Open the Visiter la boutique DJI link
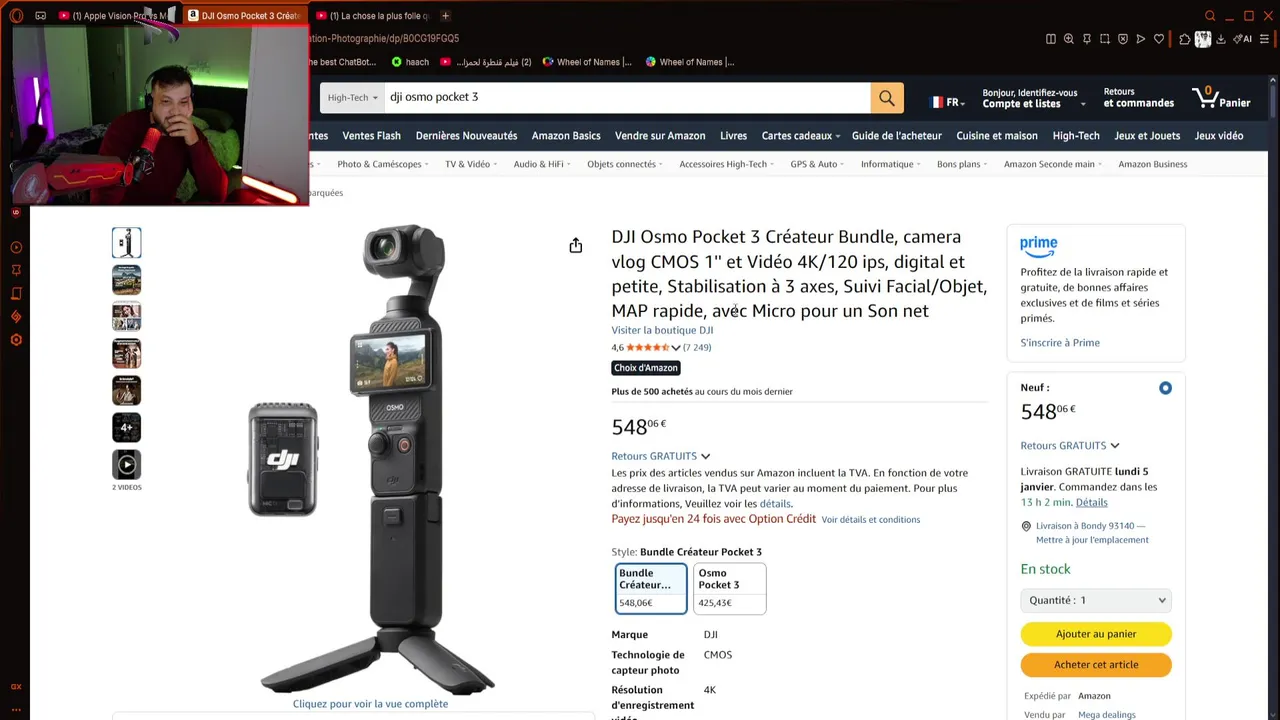This screenshot has width=1280, height=720. 662,330
